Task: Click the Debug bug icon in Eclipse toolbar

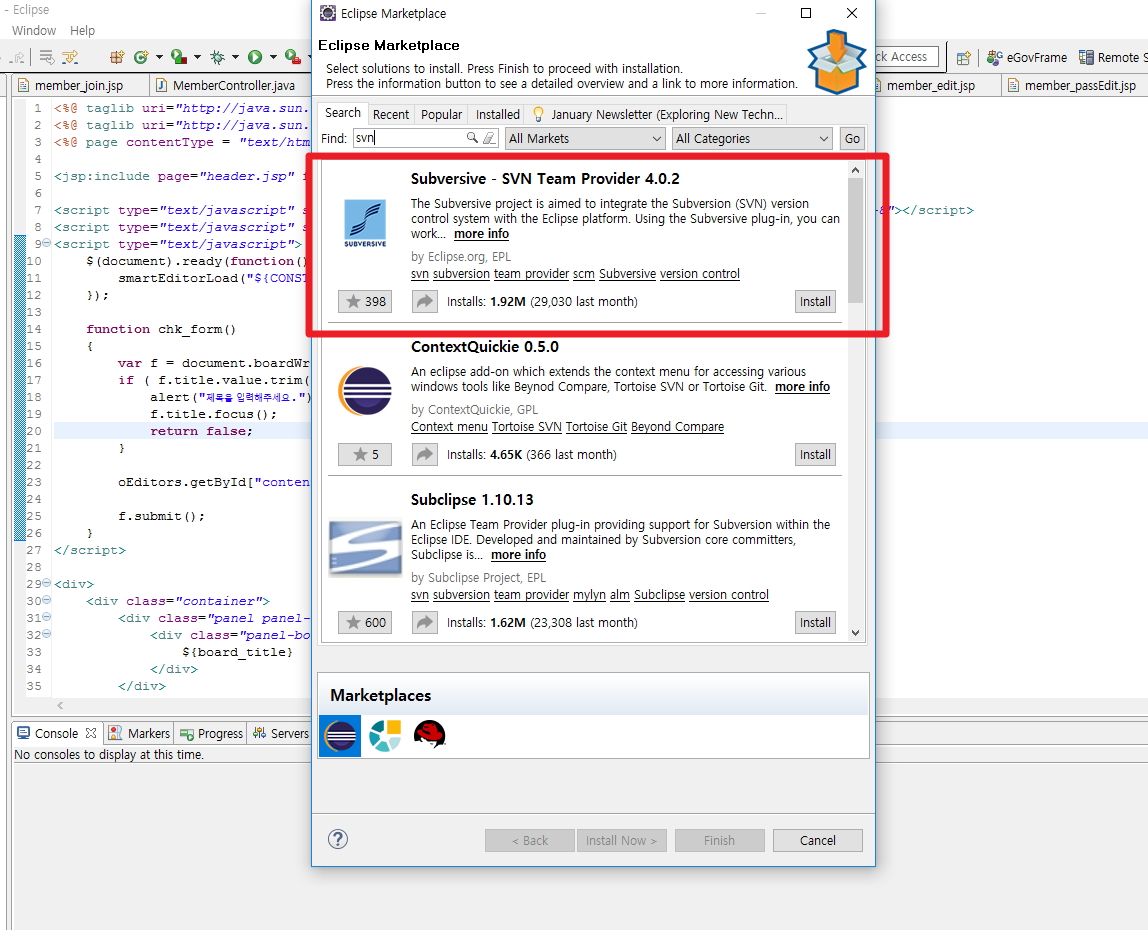Action: click(217, 57)
